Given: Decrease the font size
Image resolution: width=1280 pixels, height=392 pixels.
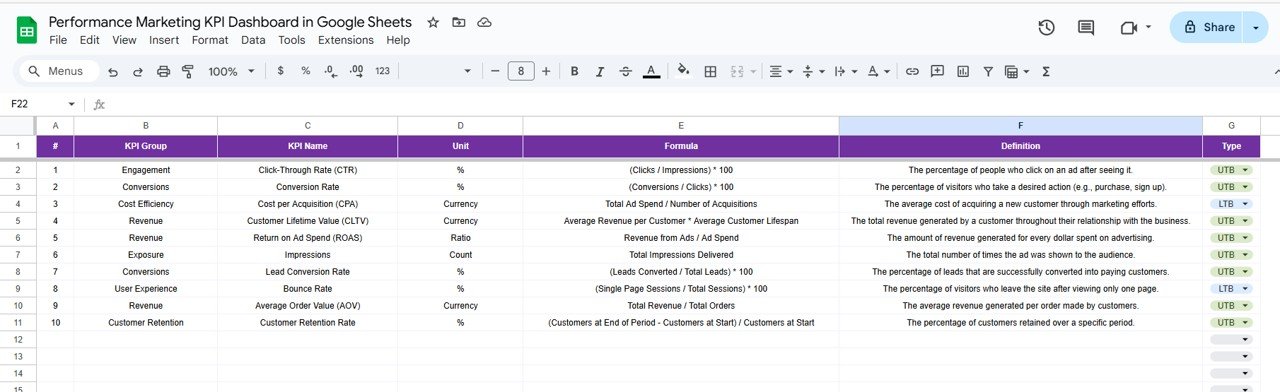Looking at the screenshot, I should coord(494,71).
